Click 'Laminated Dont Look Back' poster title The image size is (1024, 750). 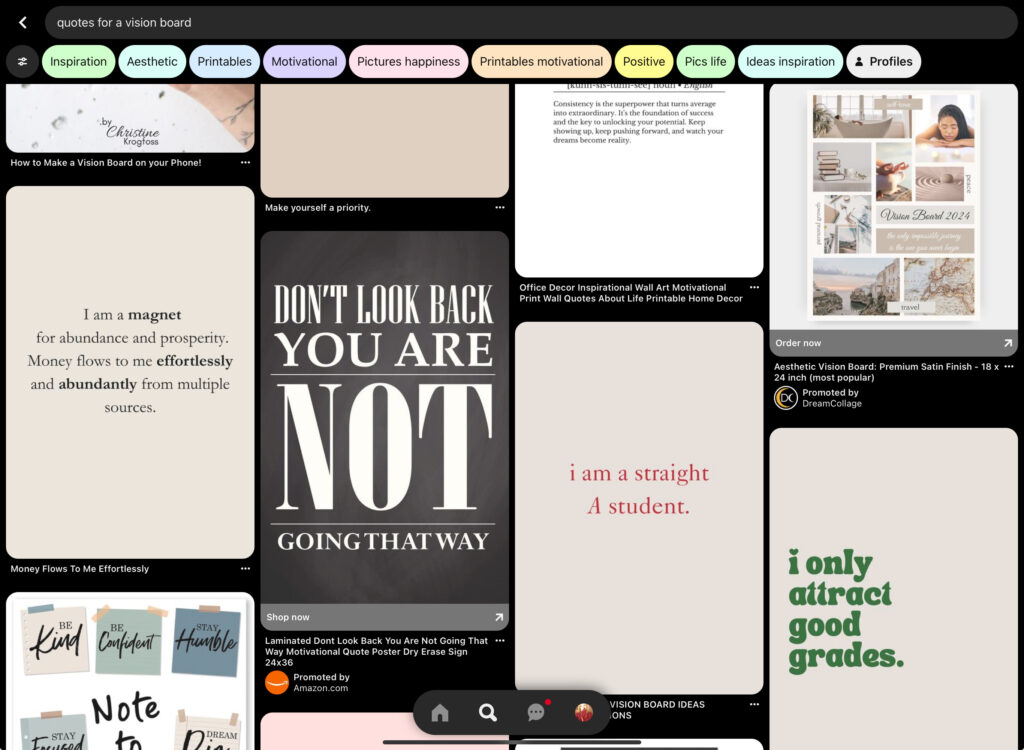click(376, 651)
